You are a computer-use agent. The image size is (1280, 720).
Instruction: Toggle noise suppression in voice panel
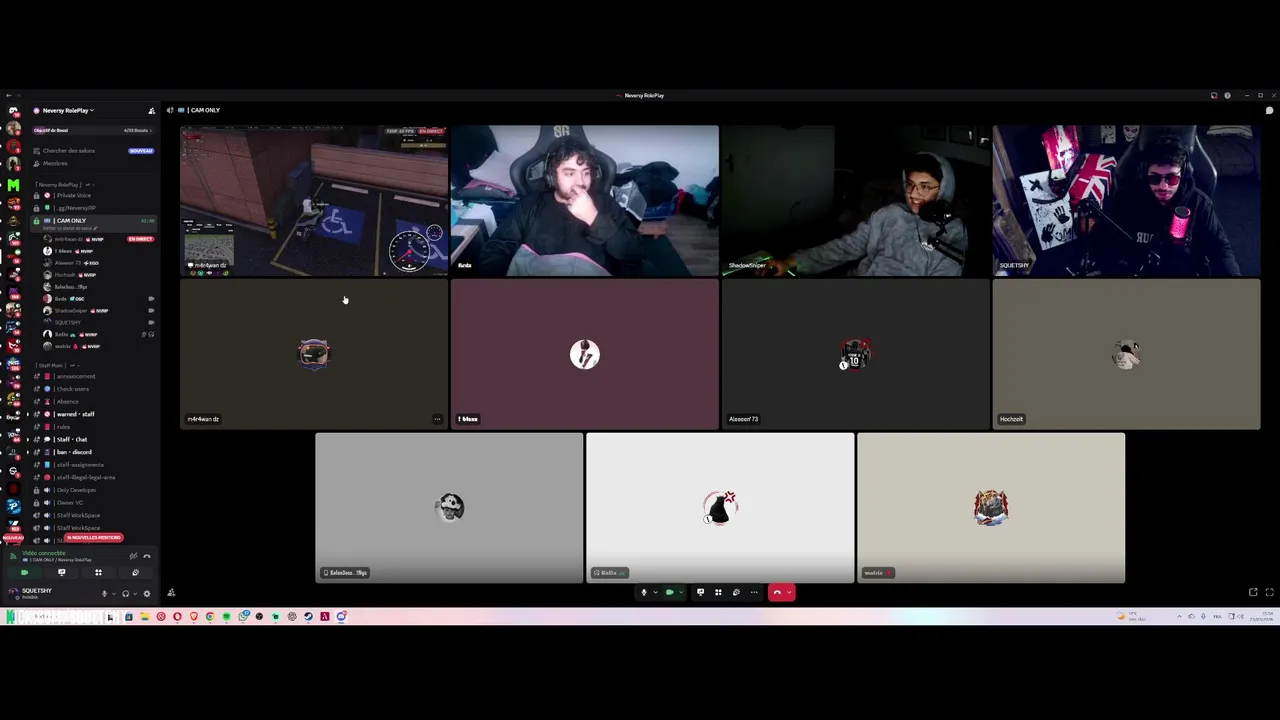(134, 556)
